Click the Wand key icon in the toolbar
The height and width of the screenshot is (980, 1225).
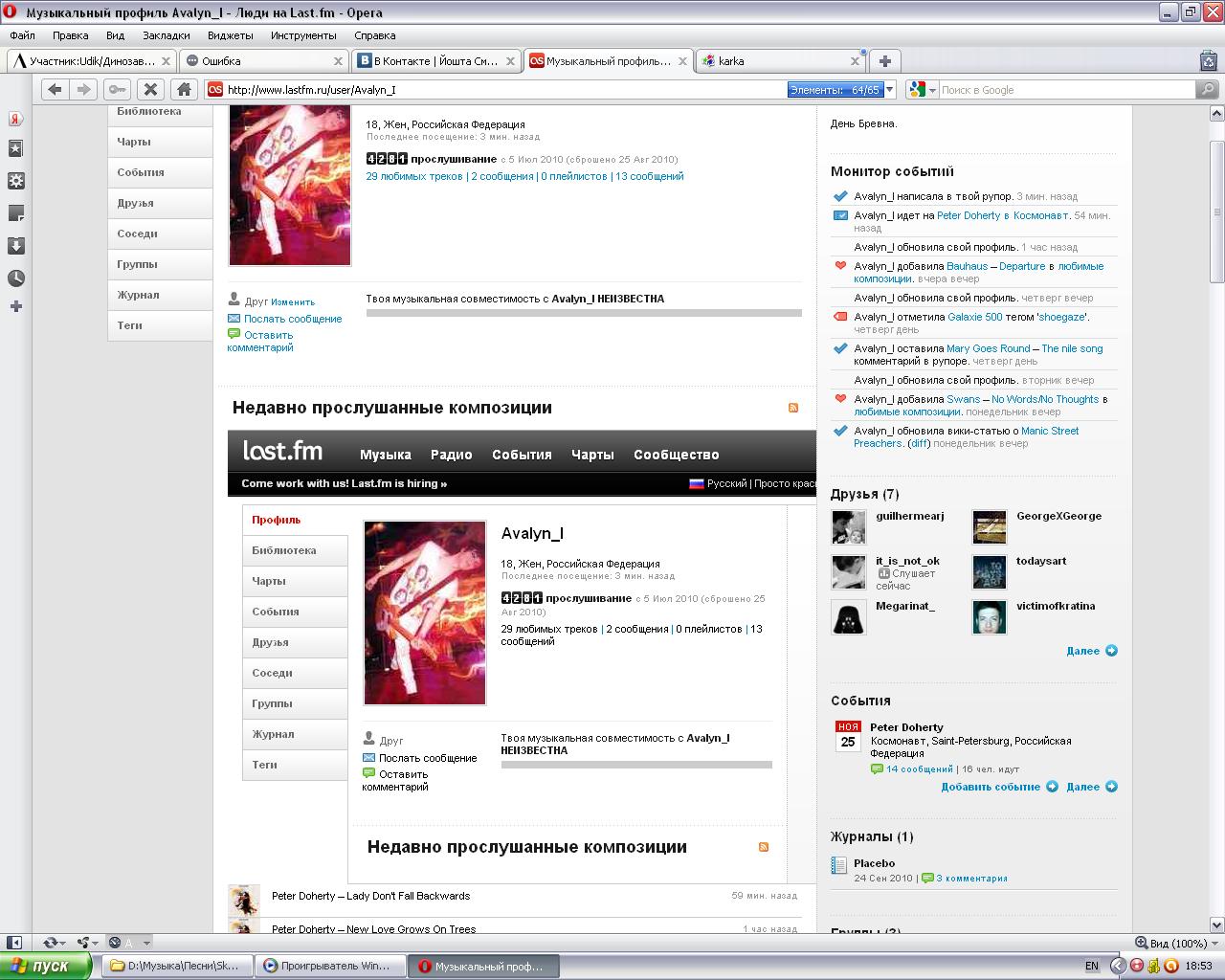[x=117, y=89]
